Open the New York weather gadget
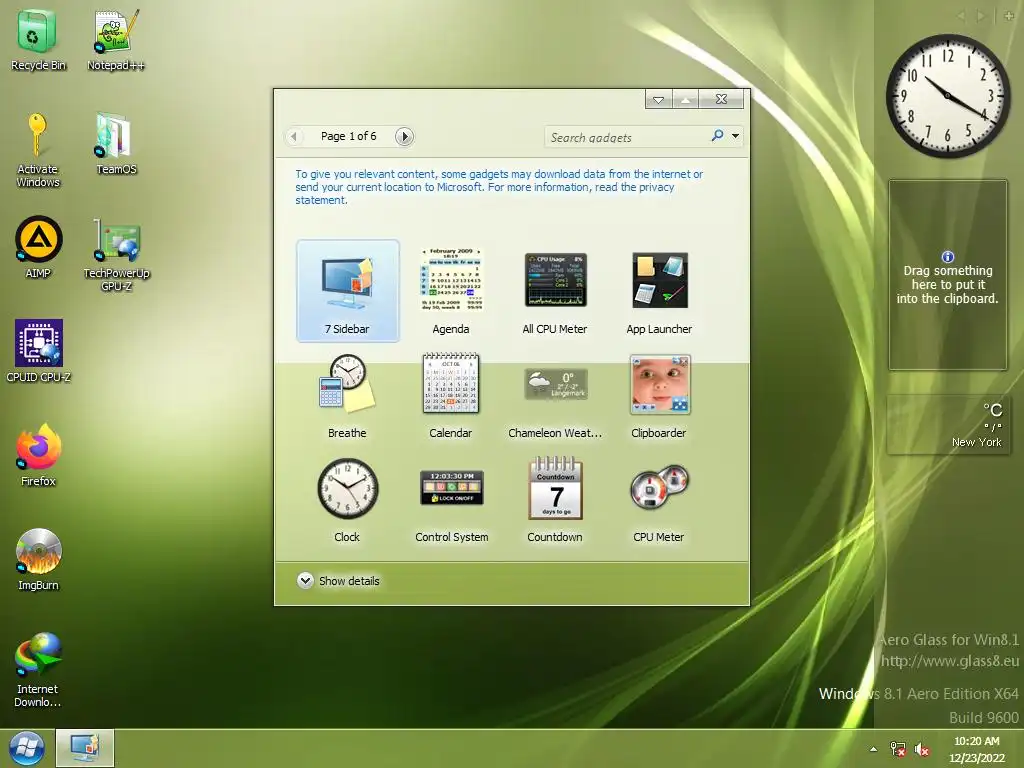The width and height of the screenshot is (1024, 768). coord(948,424)
